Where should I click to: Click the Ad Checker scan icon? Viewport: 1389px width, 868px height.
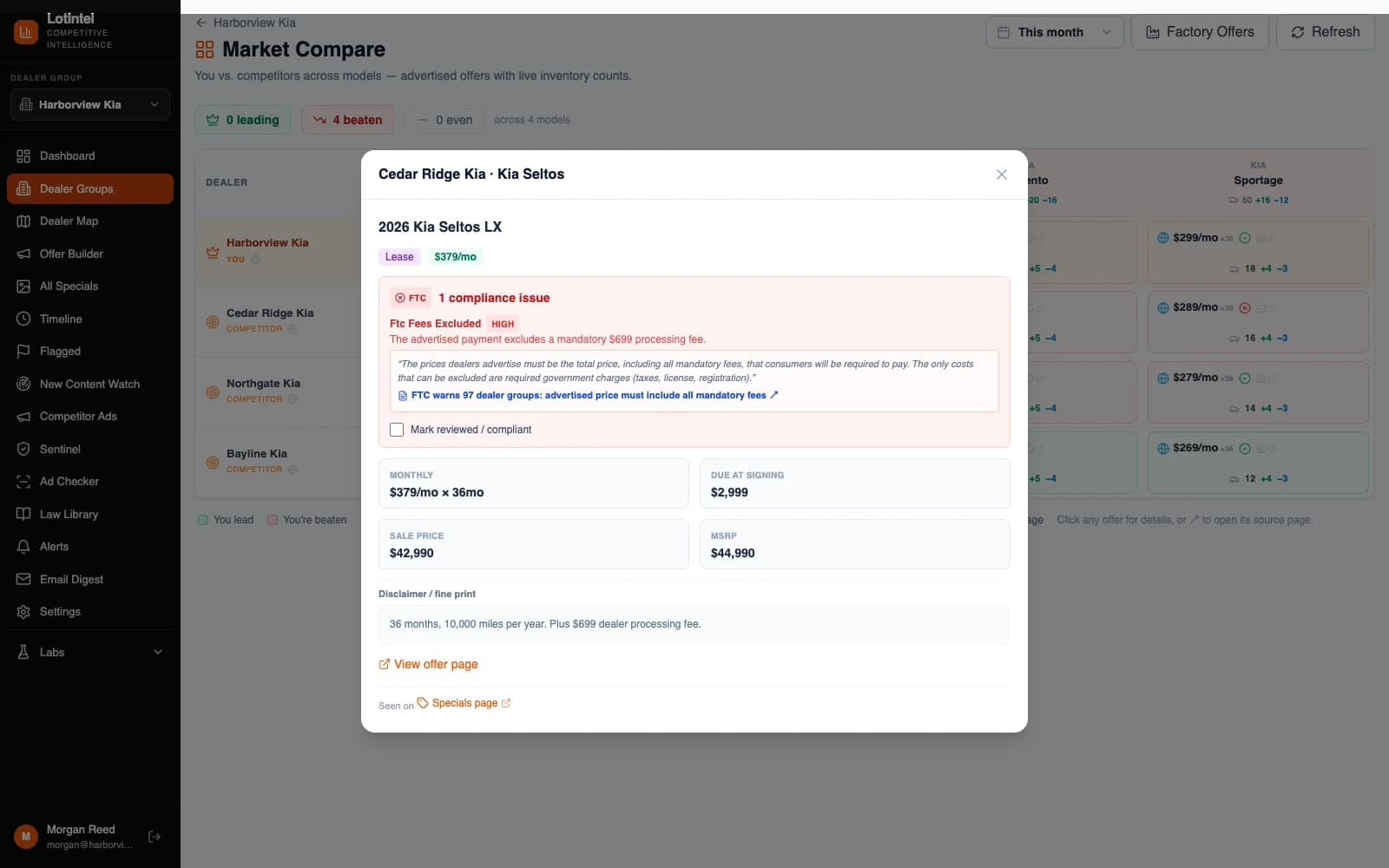(23, 482)
